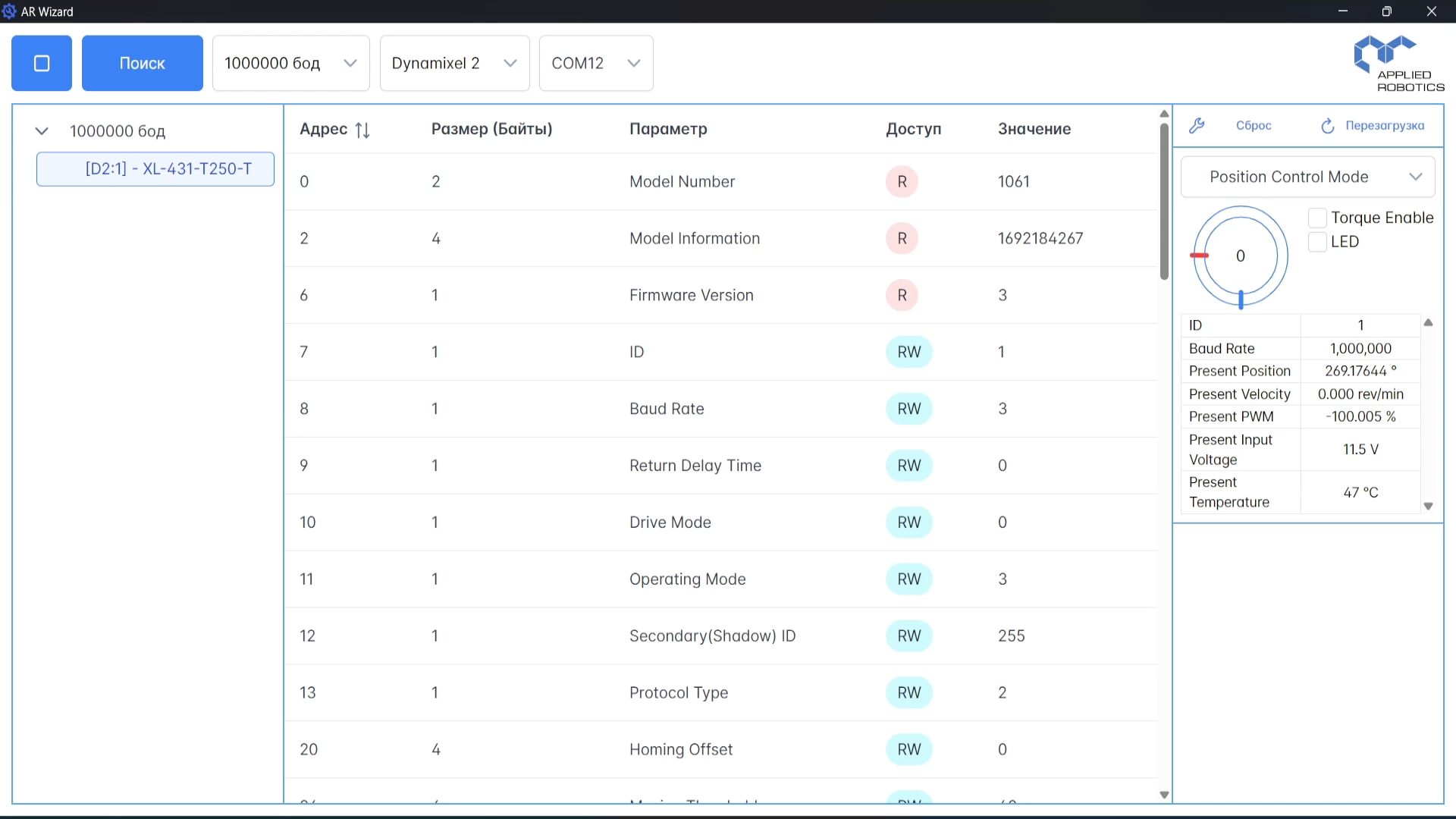This screenshot has width=1456, height=819.
Task: Click the RW access badge for Baud Rate
Action: (908, 409)
